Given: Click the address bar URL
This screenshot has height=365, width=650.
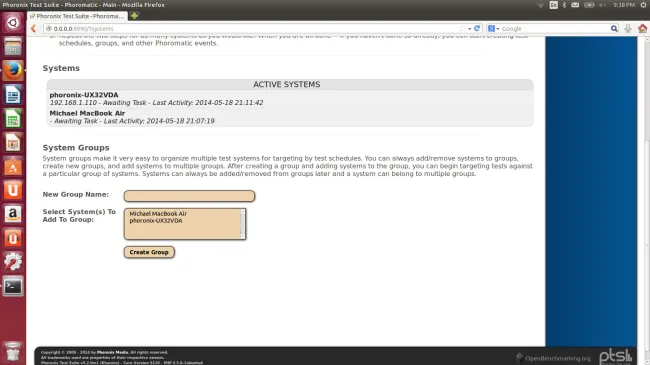Looking at the screenshot, I should (x=83, y=29).
